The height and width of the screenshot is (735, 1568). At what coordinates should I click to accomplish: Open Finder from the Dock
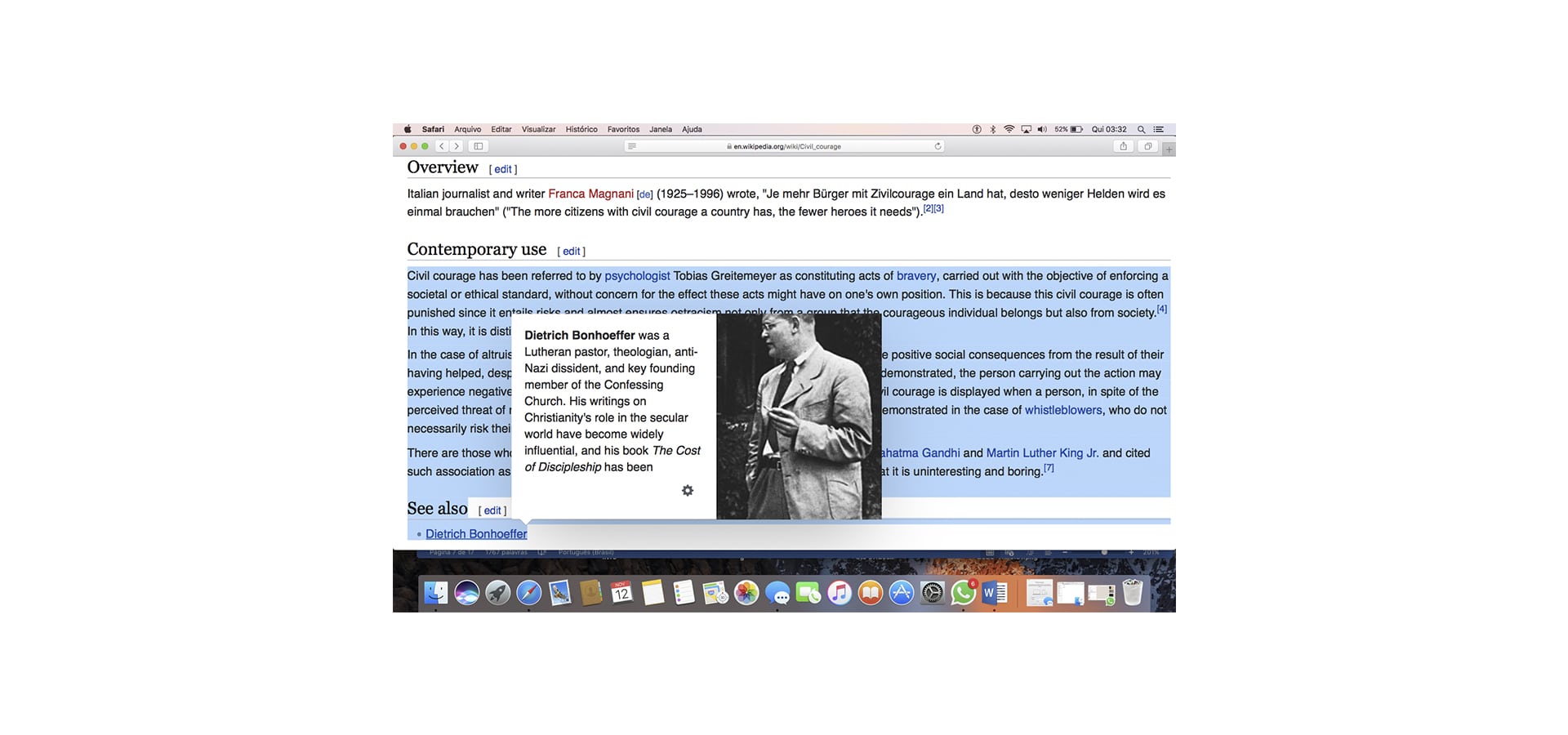click(436, 593)
